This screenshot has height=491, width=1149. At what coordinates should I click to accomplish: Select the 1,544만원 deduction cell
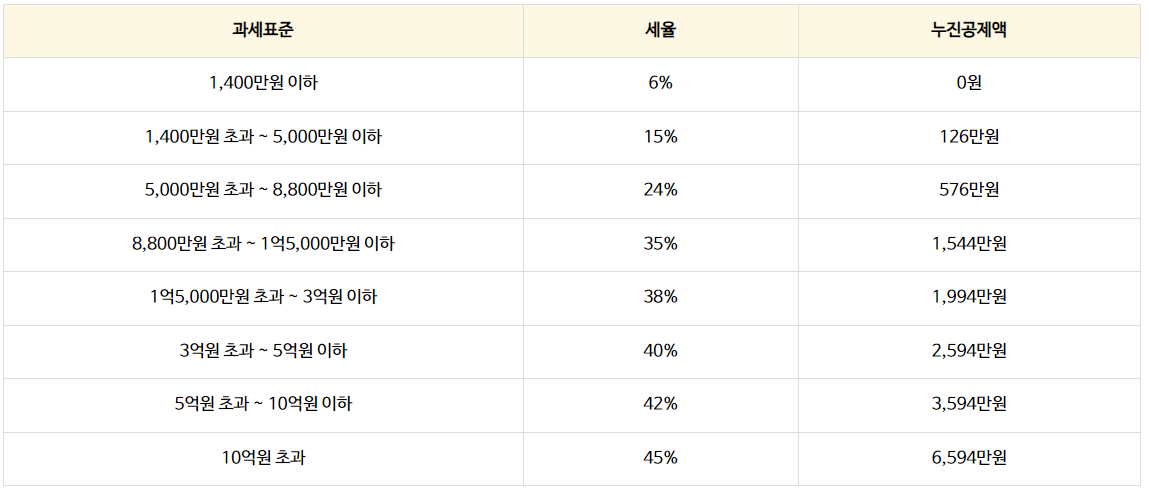pos(972,245)
